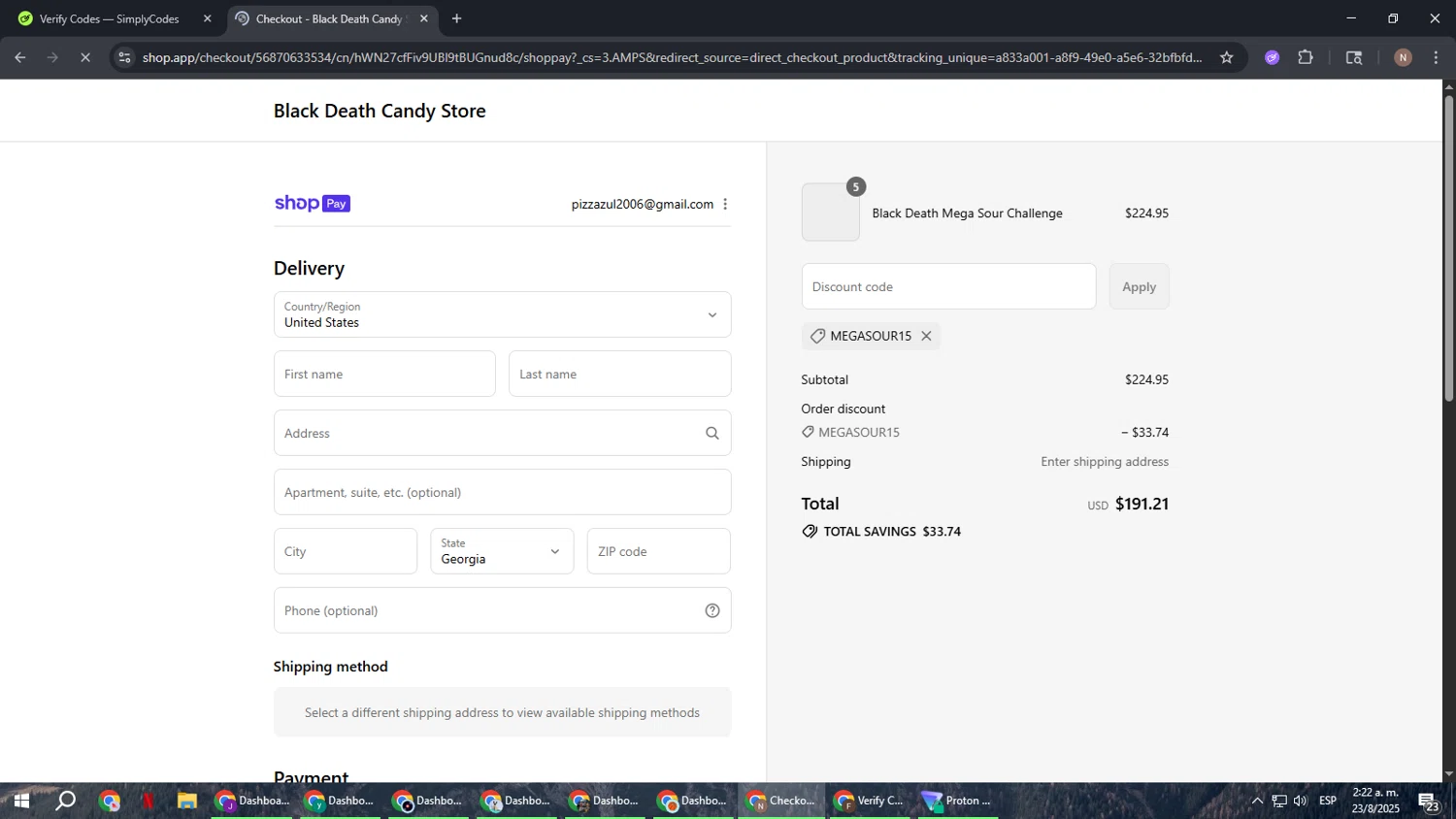Screen dimensions: 1456x819
Task: Open account options three-dot menu
Action: 725,204
